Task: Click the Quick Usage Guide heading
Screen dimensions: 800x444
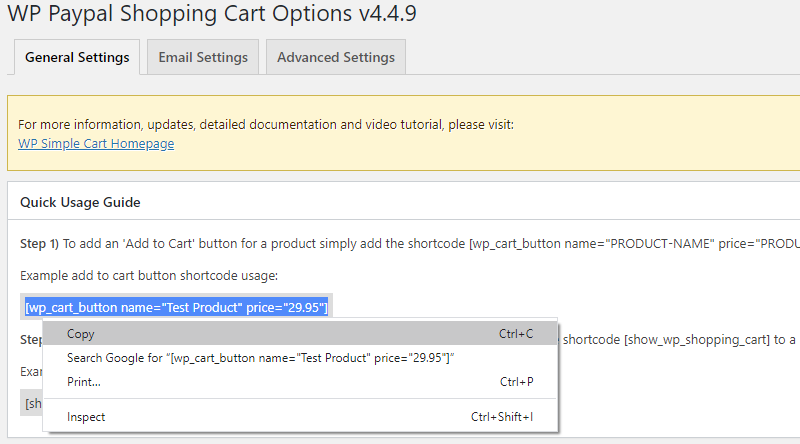Action: tap(80, 202)
